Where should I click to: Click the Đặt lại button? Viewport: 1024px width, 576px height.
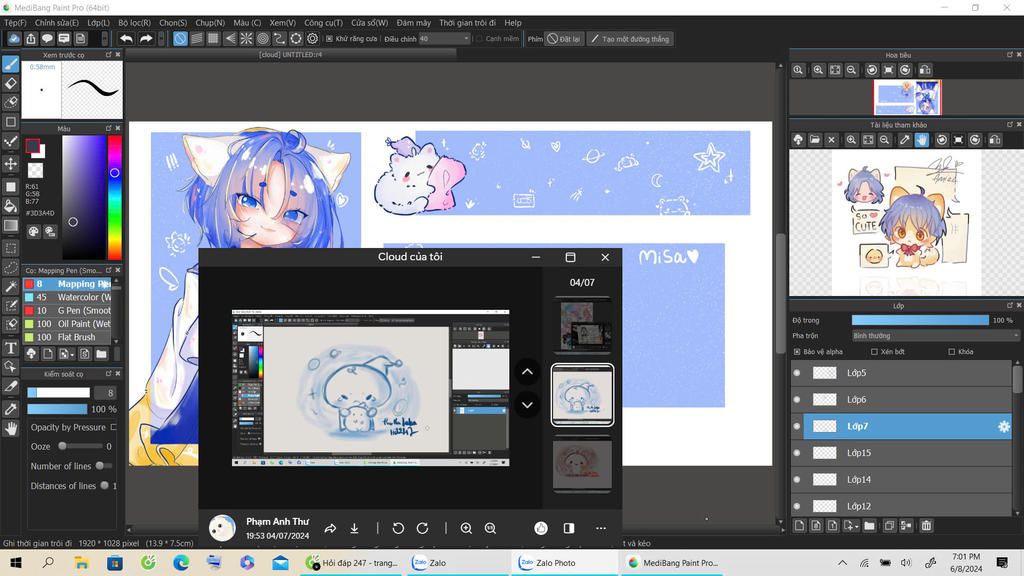point(564,39)
